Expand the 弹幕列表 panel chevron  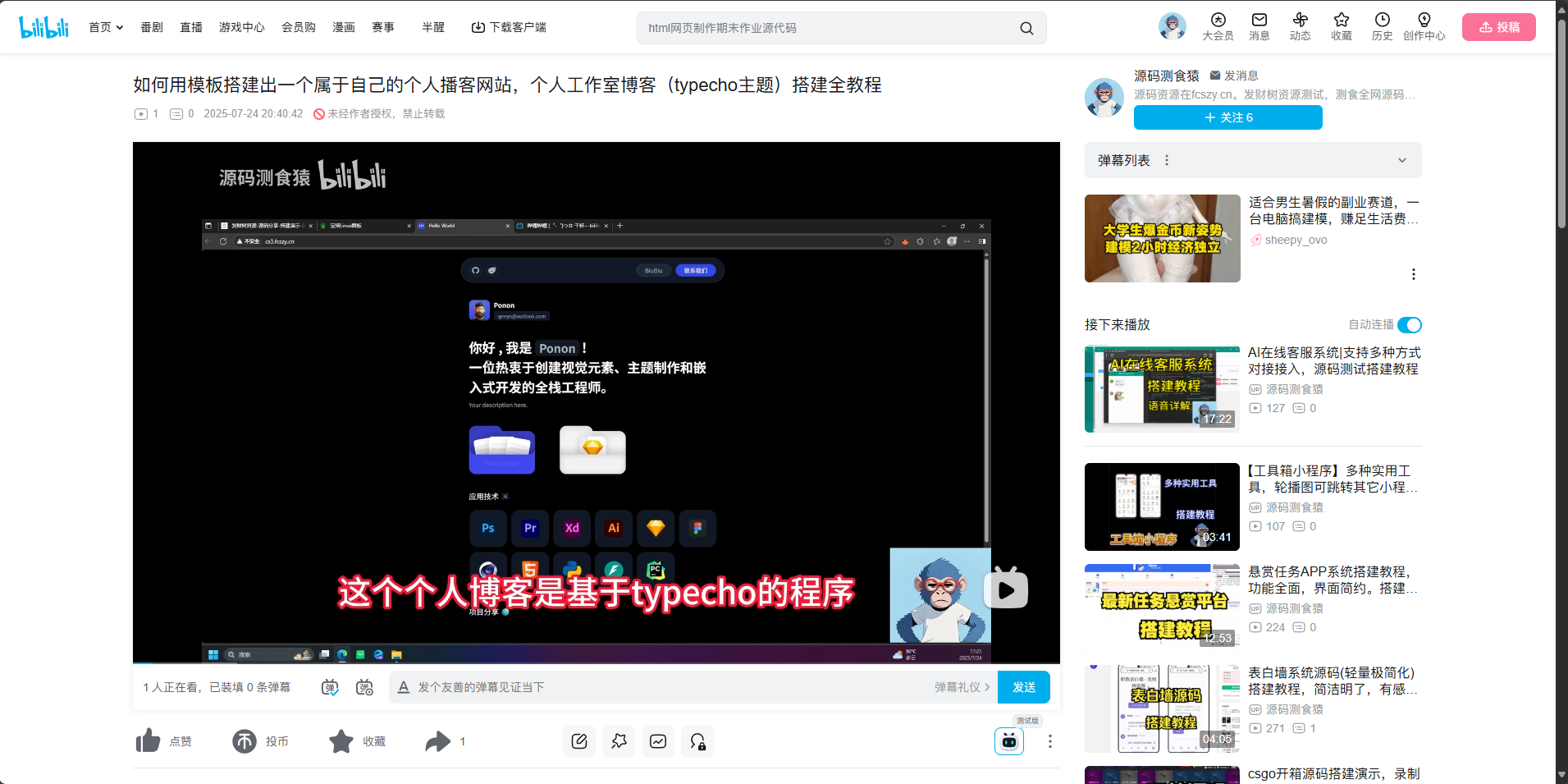point(1402,160)
